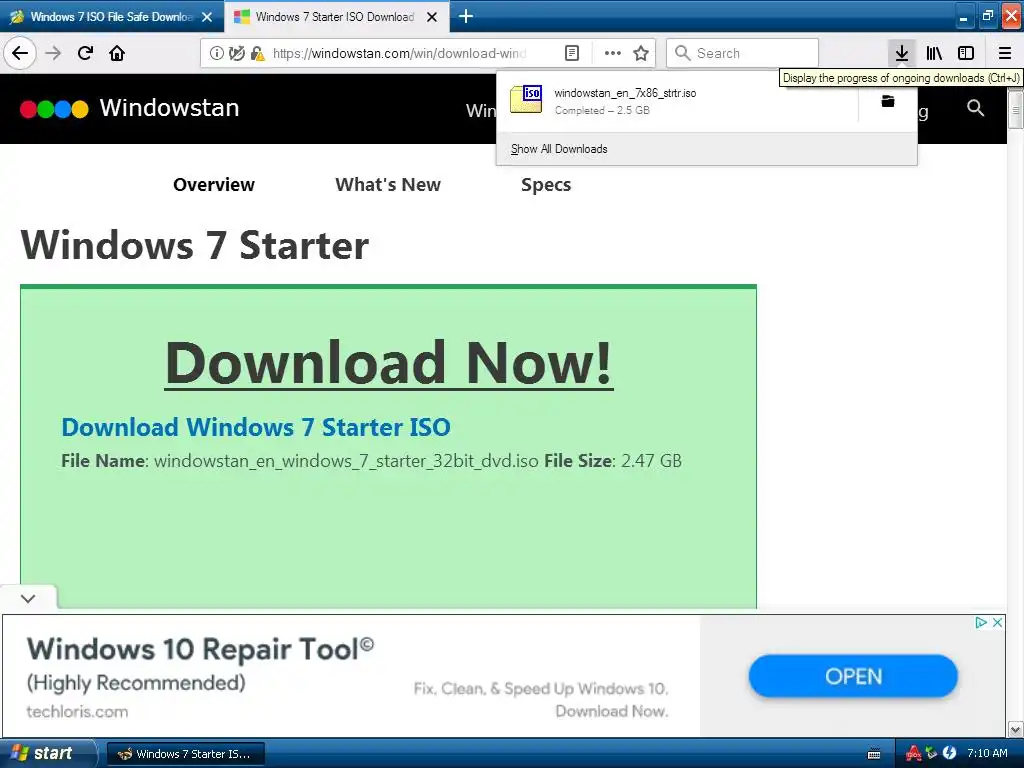Screen dimensions: 1024x768
Task: Jump to the Overview section
Action: click(x=214, y=185)
